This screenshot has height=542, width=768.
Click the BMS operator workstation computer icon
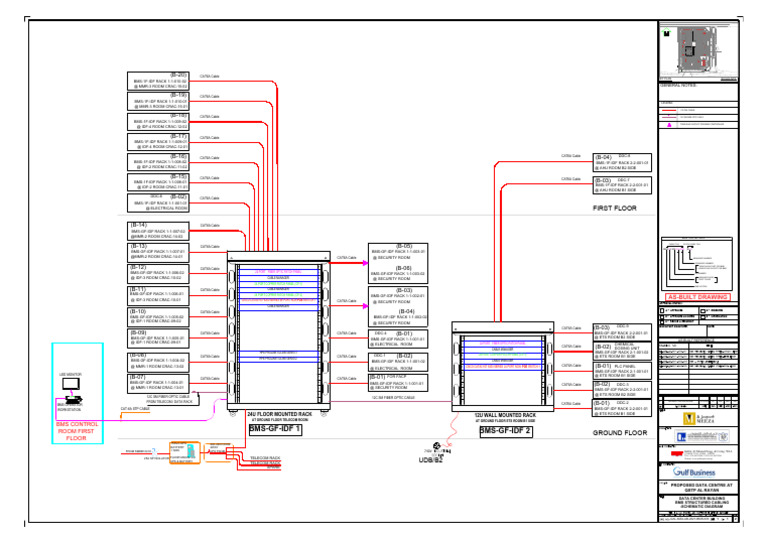click(x=72, y=399)
